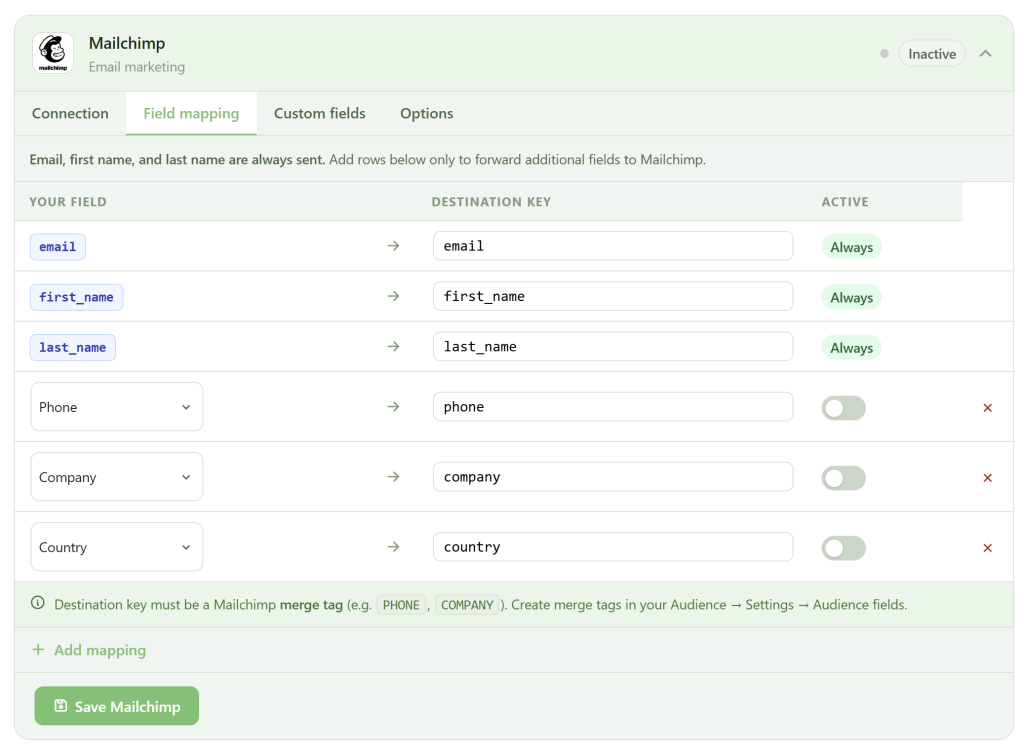Viewport: 1024px width, 749px height.
Task: Edit the phone destination key field
Action: (613, 407)
